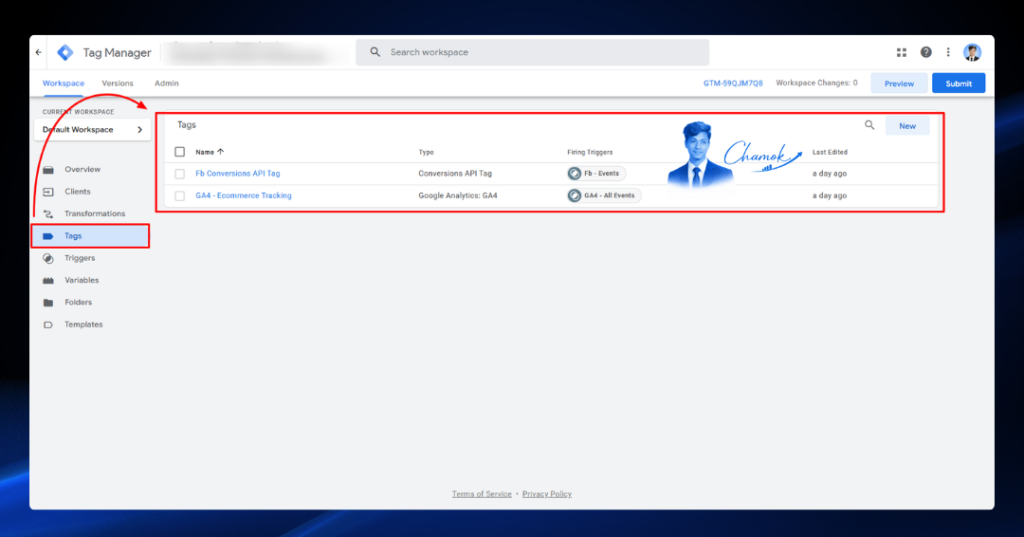Click the Default Workspace name
This screenshot has width=1024, height=537.
pos(78,129)
